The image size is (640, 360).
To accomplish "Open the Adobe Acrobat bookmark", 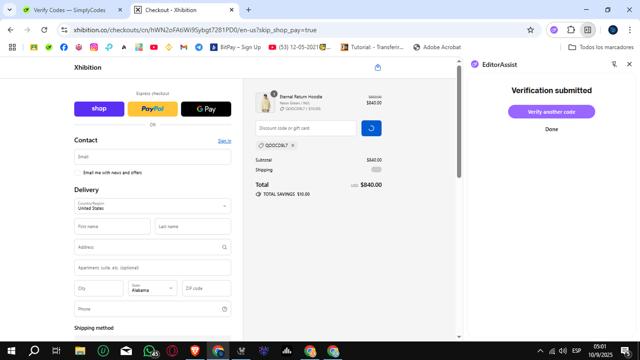I will (437, 47).
